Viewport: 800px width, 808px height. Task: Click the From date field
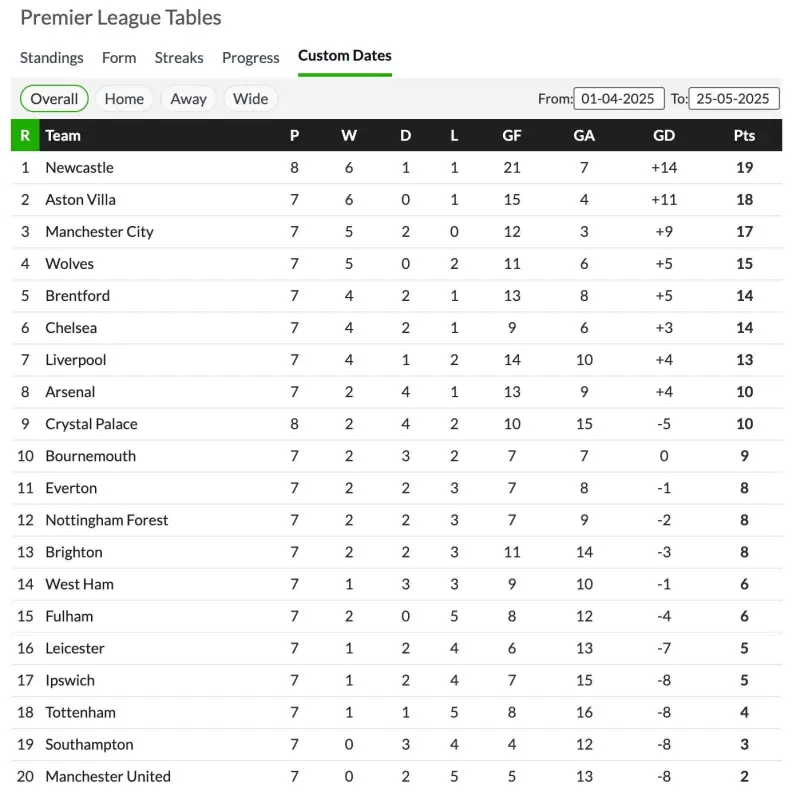(619, 98)
